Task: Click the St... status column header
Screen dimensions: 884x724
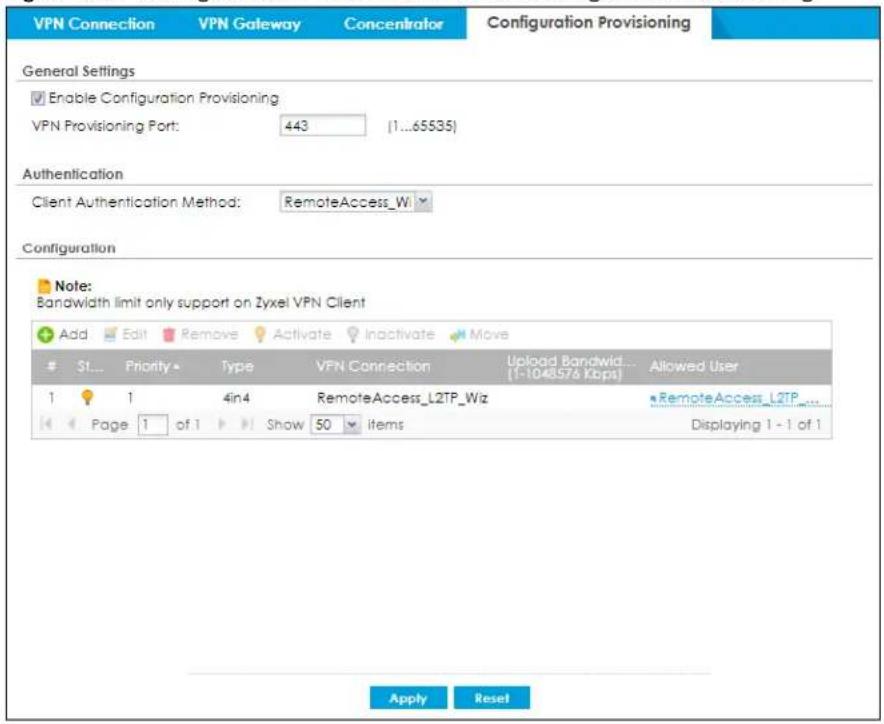Action: (x=90, y=367)
